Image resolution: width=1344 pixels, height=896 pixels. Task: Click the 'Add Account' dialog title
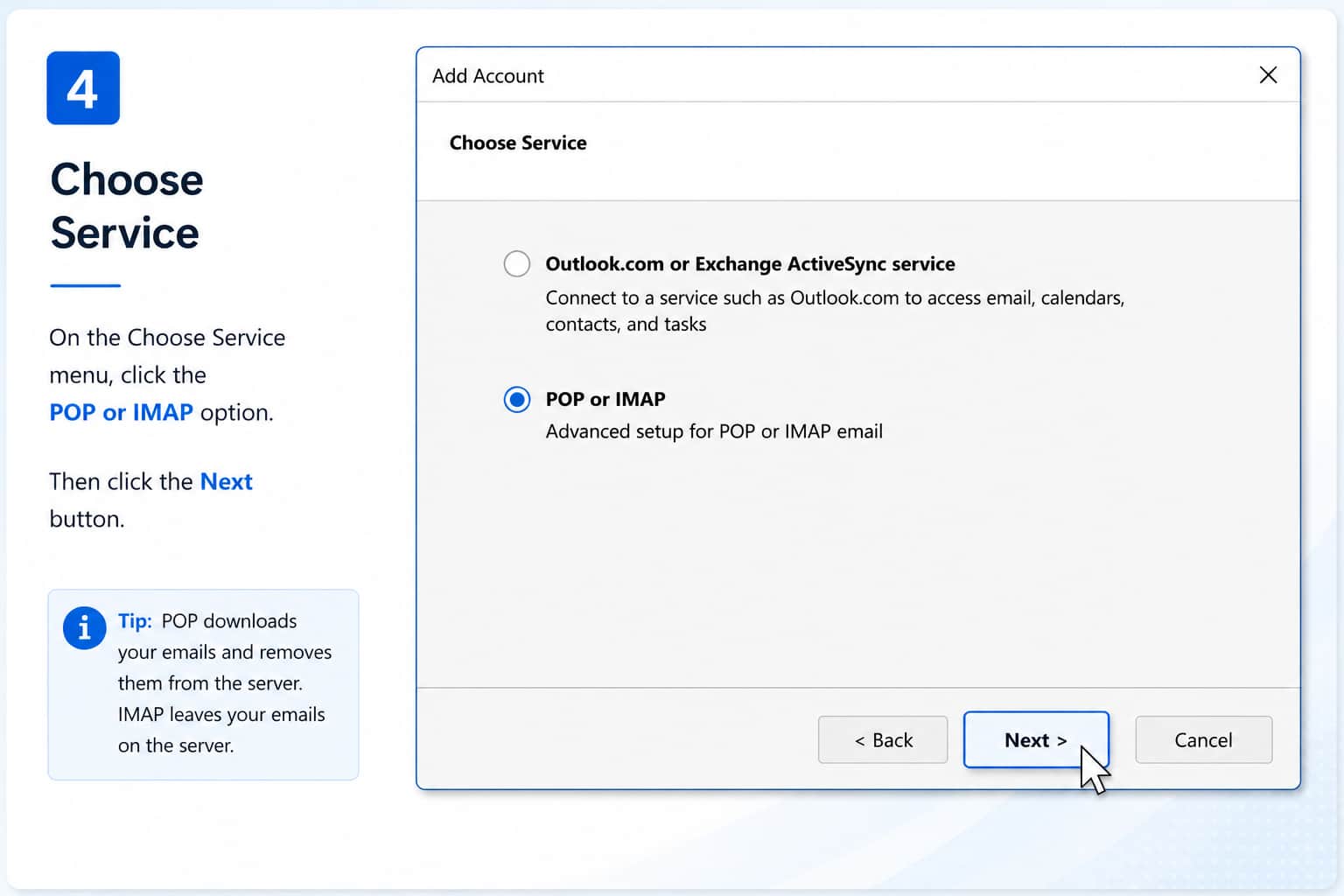coord(487,76)
